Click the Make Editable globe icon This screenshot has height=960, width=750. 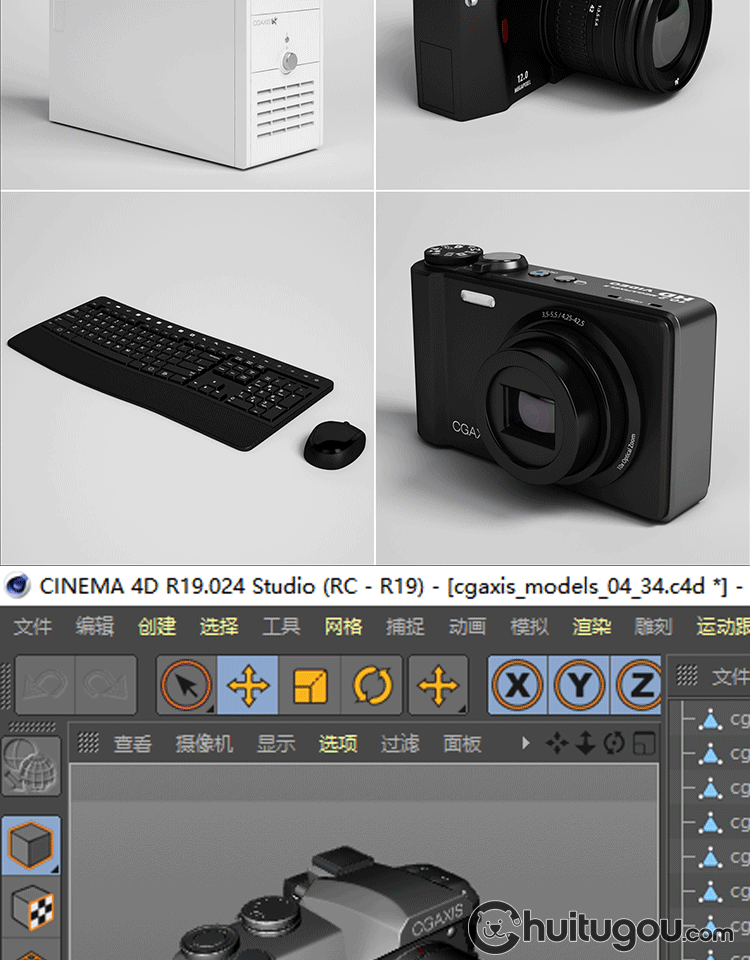point(31,768)
